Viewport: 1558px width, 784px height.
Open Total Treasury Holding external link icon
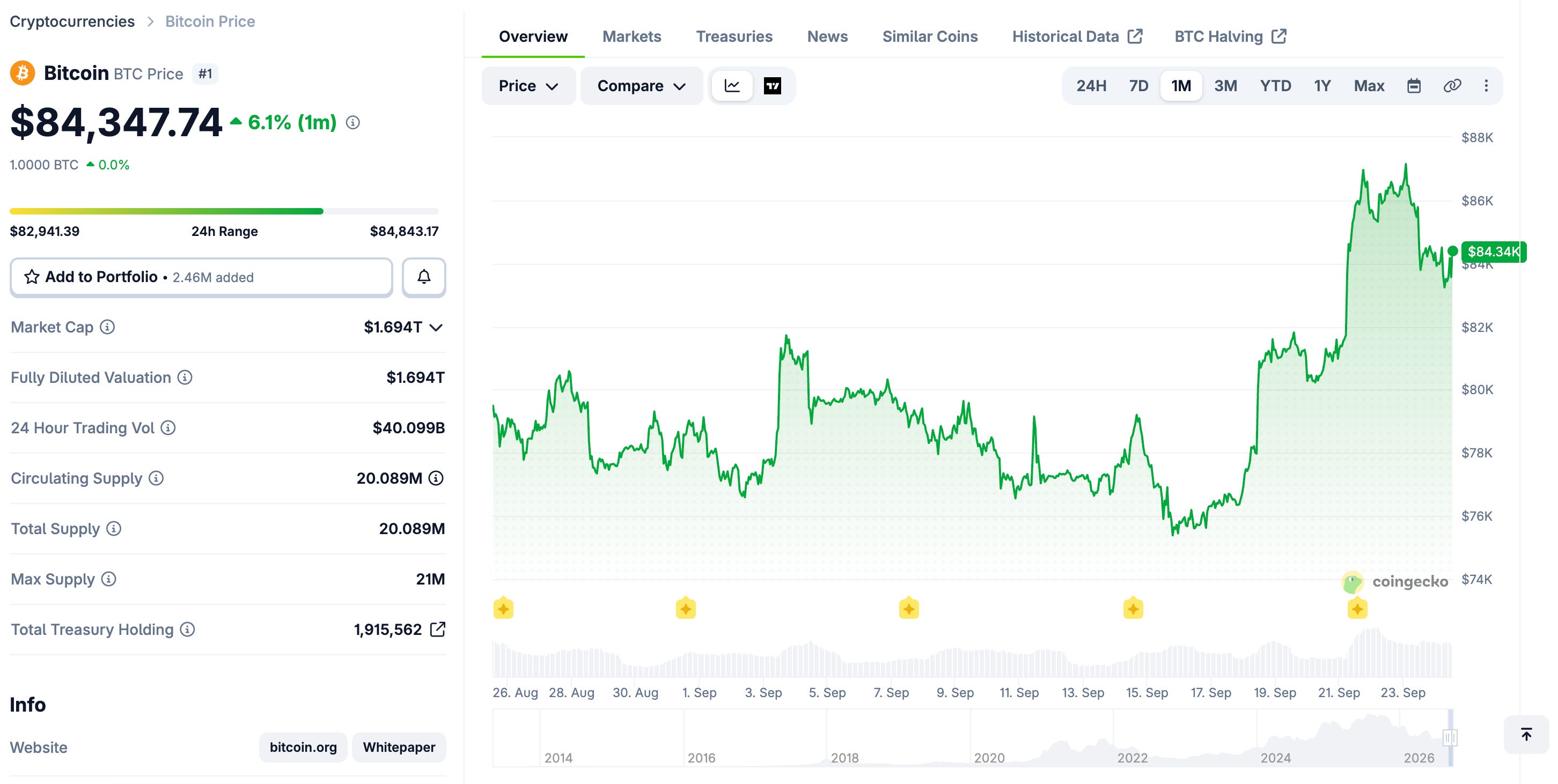pyautogui.click(x=437, y=629)
